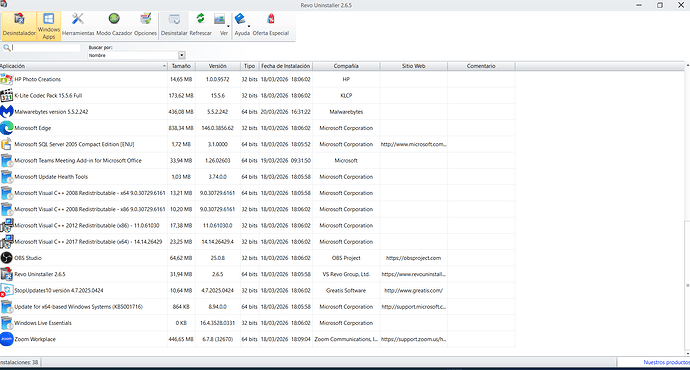Sort by Tipo column header
The image size is (690, 370).
pyautogui.click(x=250, y=66)
